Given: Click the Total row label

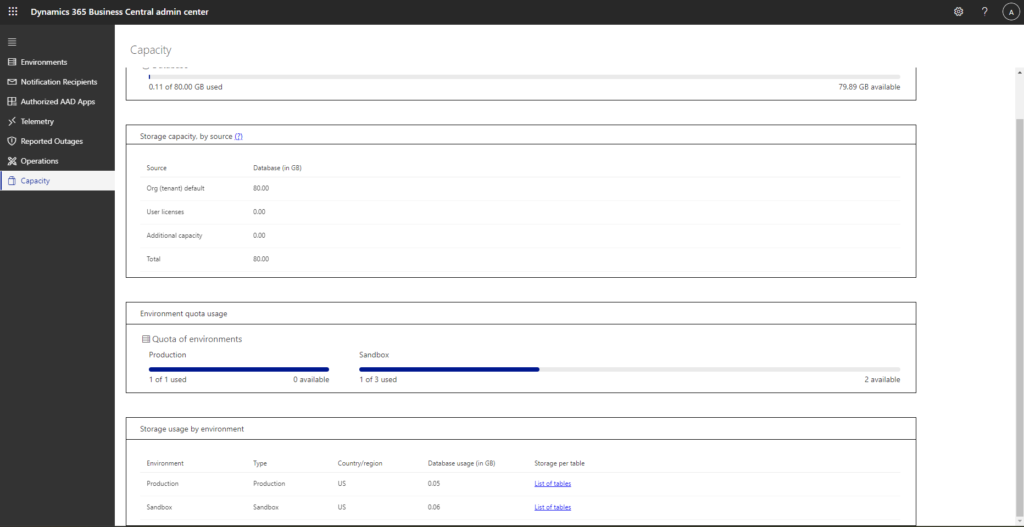Looking at the screenshot, I should 153,259.
